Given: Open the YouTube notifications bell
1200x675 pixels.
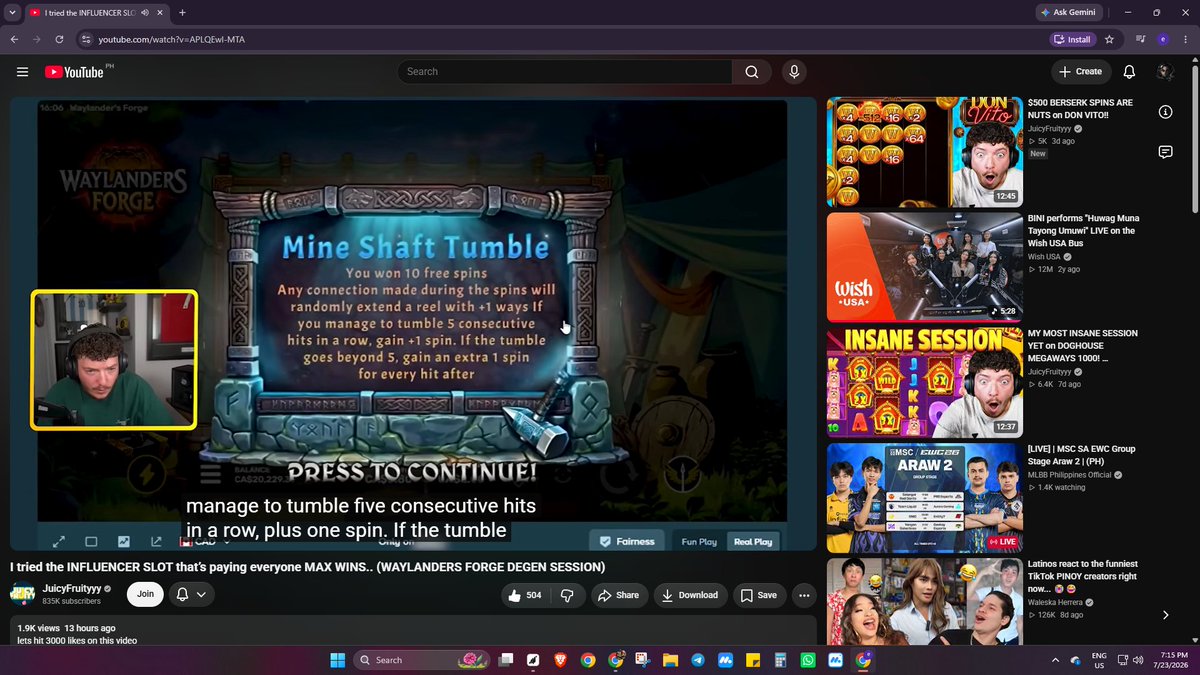Looking at the screenshot, I should 1129,72.
